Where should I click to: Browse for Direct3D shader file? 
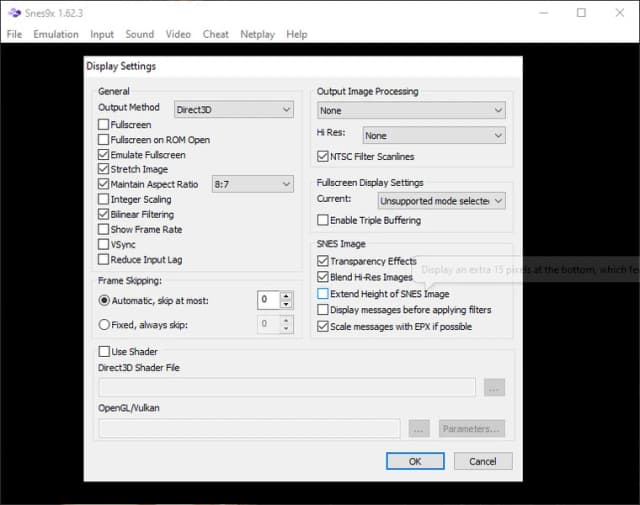494,387
